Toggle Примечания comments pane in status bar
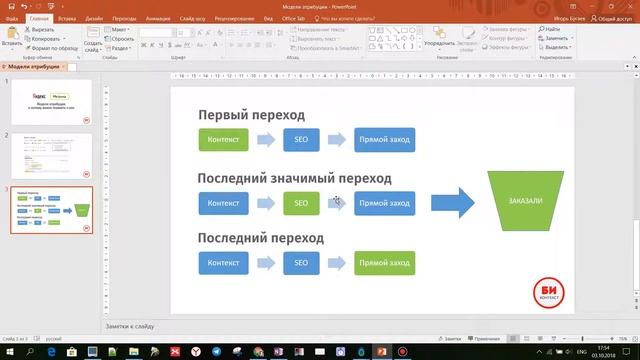640x360 pixels. pos(484,339)
